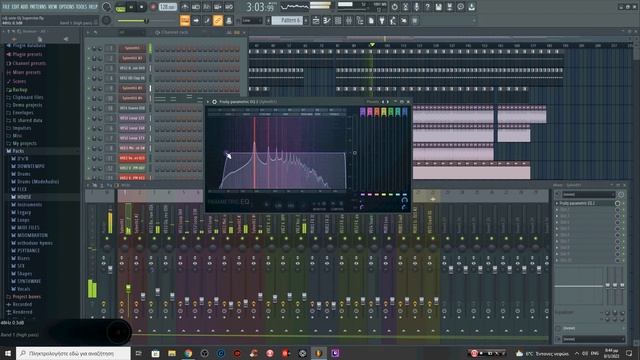Click the playlist playhead marker

tap(372, 44)
